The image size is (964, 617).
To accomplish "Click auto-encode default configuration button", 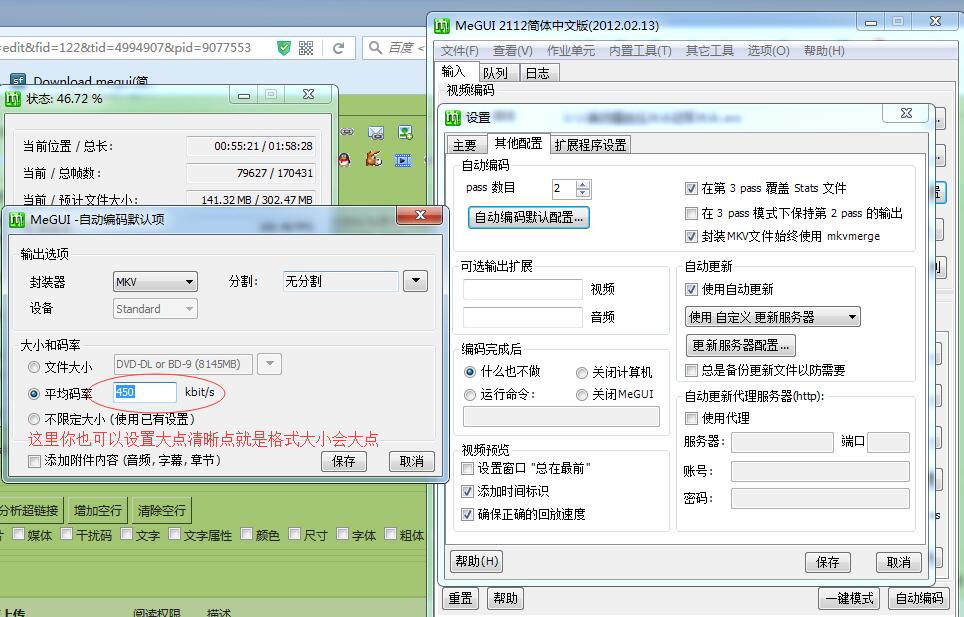I will [529, 218].
